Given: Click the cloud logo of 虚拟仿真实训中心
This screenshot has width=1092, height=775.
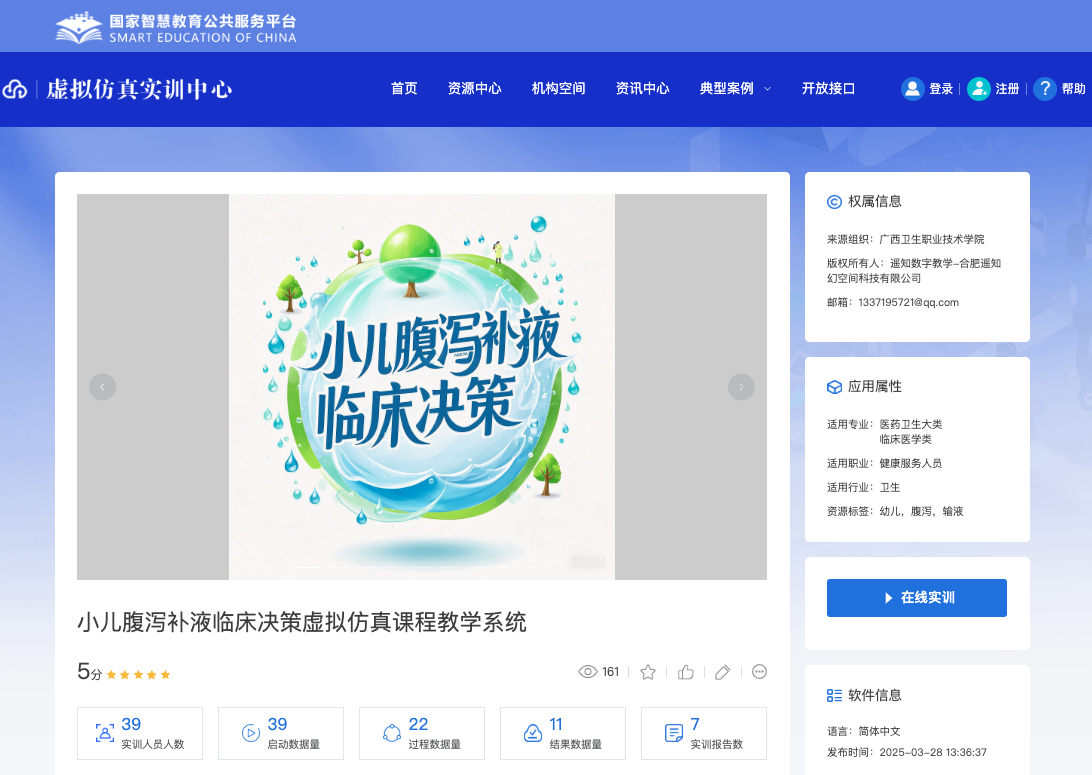Looking at the screenshot, I should click(15, 90).
